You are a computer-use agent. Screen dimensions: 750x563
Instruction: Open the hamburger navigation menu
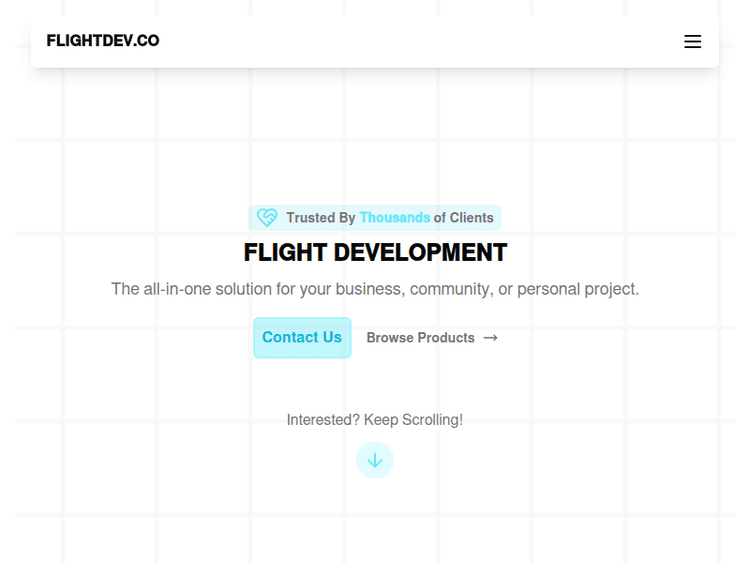692,42
